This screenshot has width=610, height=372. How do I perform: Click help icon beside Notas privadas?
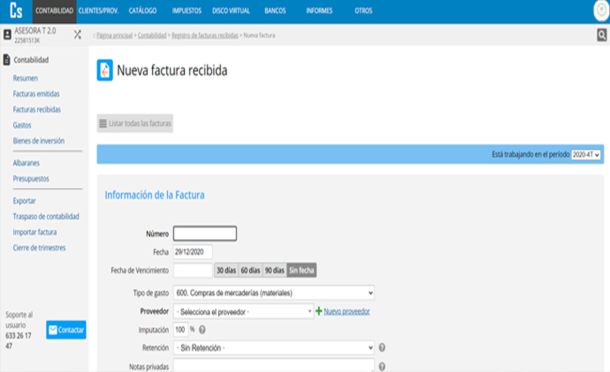click(x=382, y=367)
